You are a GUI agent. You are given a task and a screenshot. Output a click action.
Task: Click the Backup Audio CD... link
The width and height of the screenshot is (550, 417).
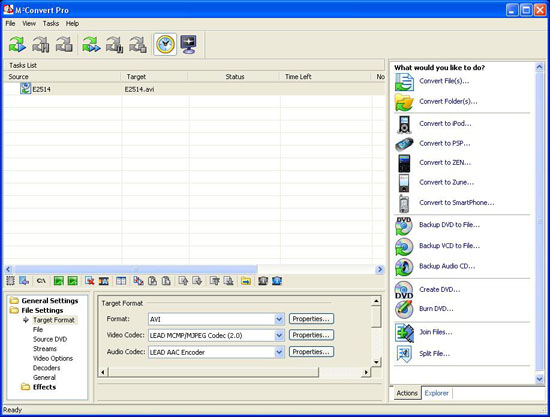coord(447,266)
